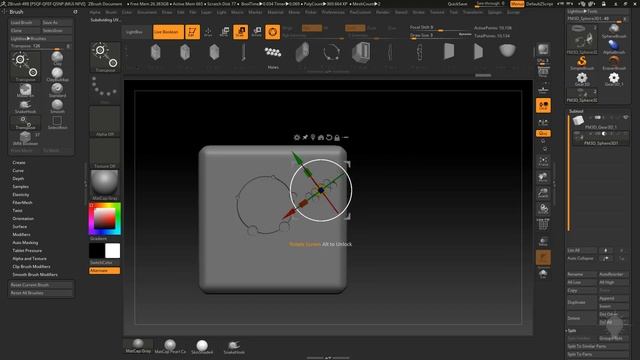Select the AlphaBrush tool icon

pos(614,47)
